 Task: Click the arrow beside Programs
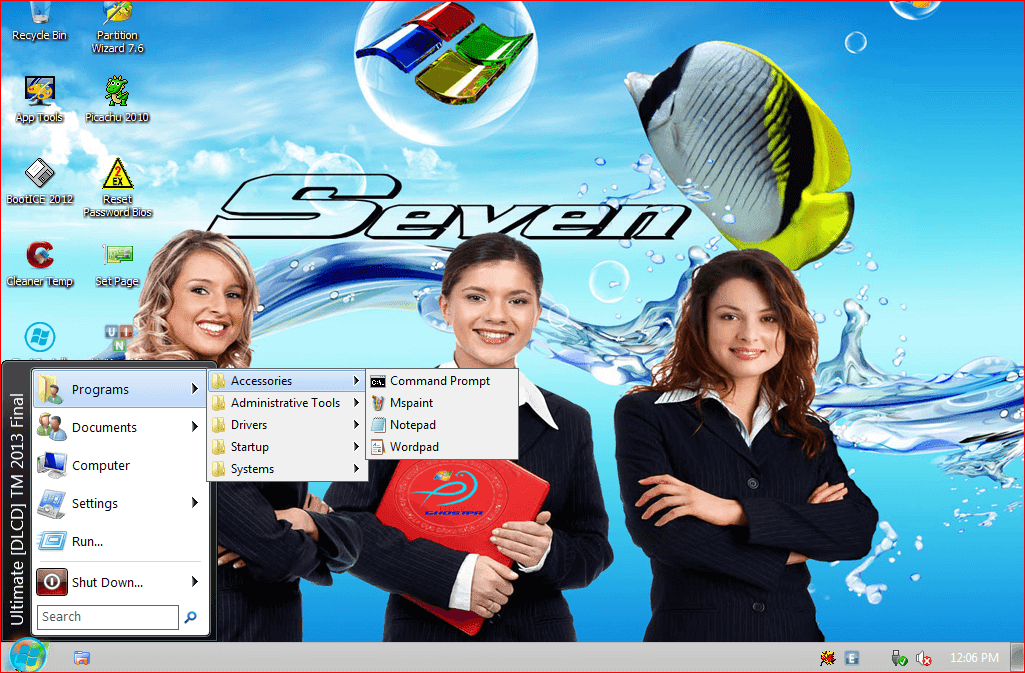click(194, 389)
